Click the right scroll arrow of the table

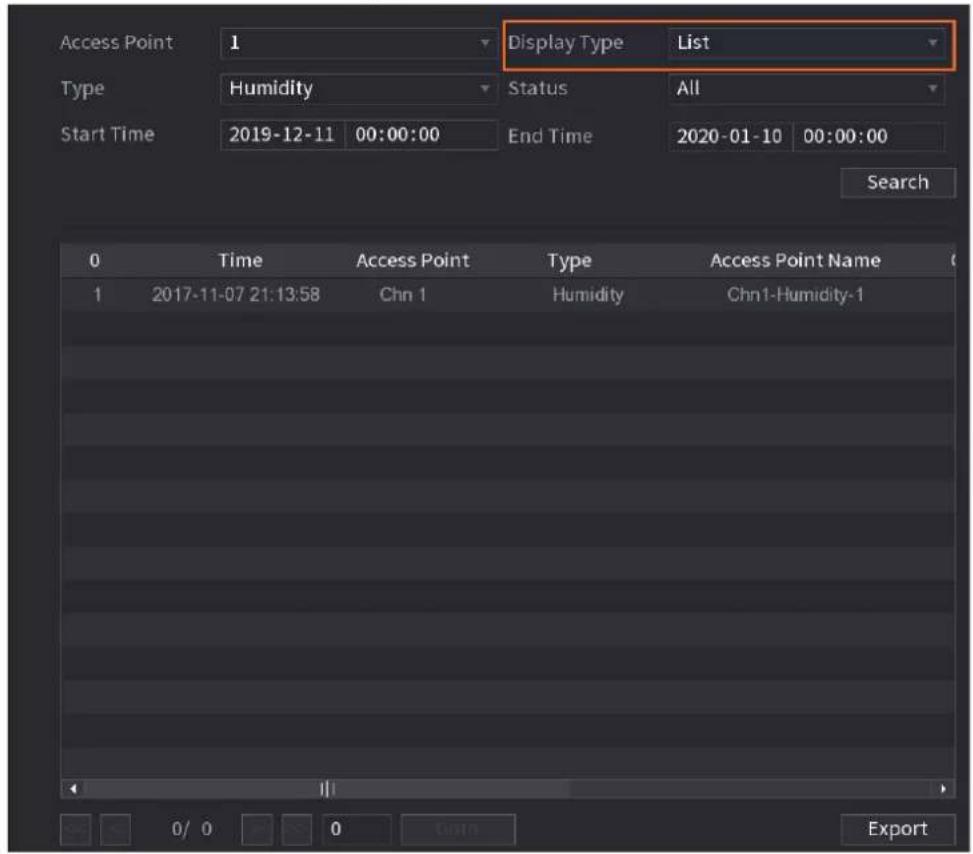[x=943, y=789]
